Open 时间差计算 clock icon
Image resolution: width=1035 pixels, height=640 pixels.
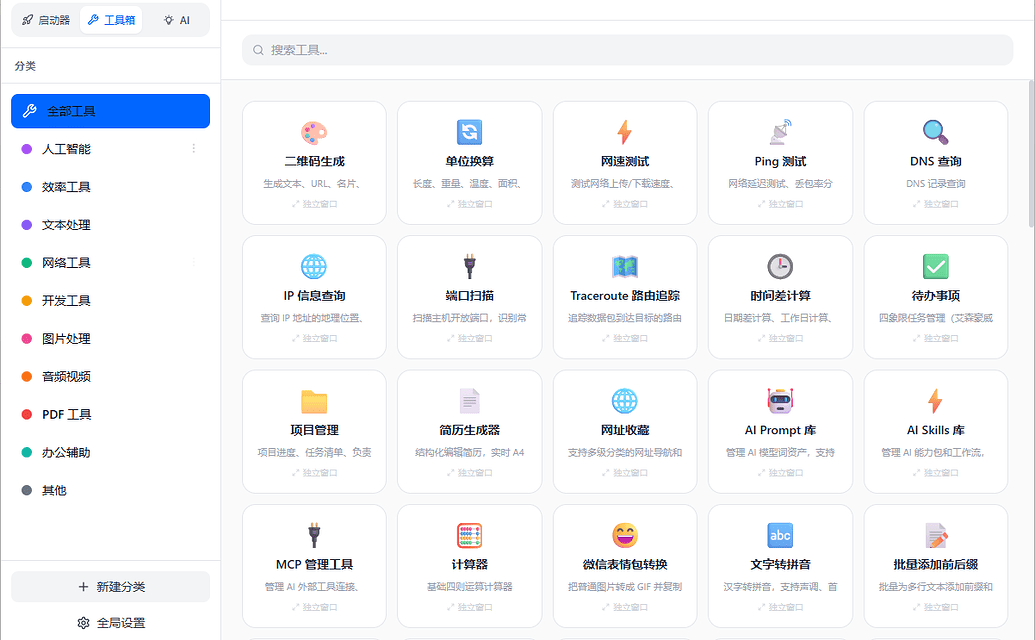pos(780,267)
